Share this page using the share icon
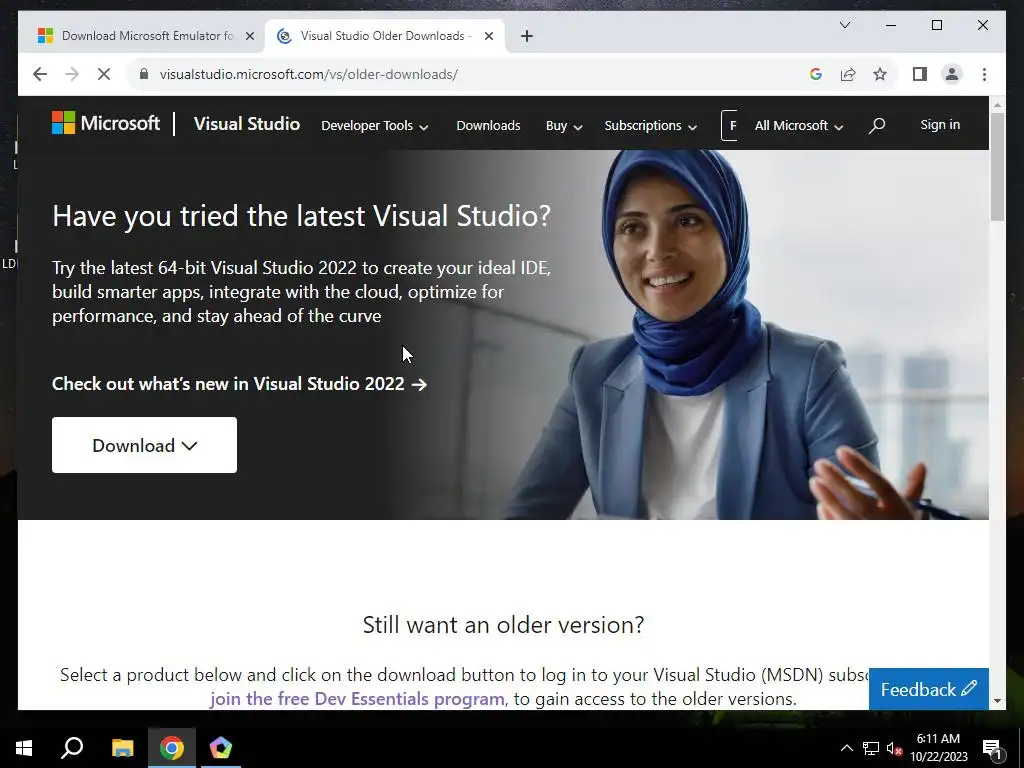 [x=848, y=74]
